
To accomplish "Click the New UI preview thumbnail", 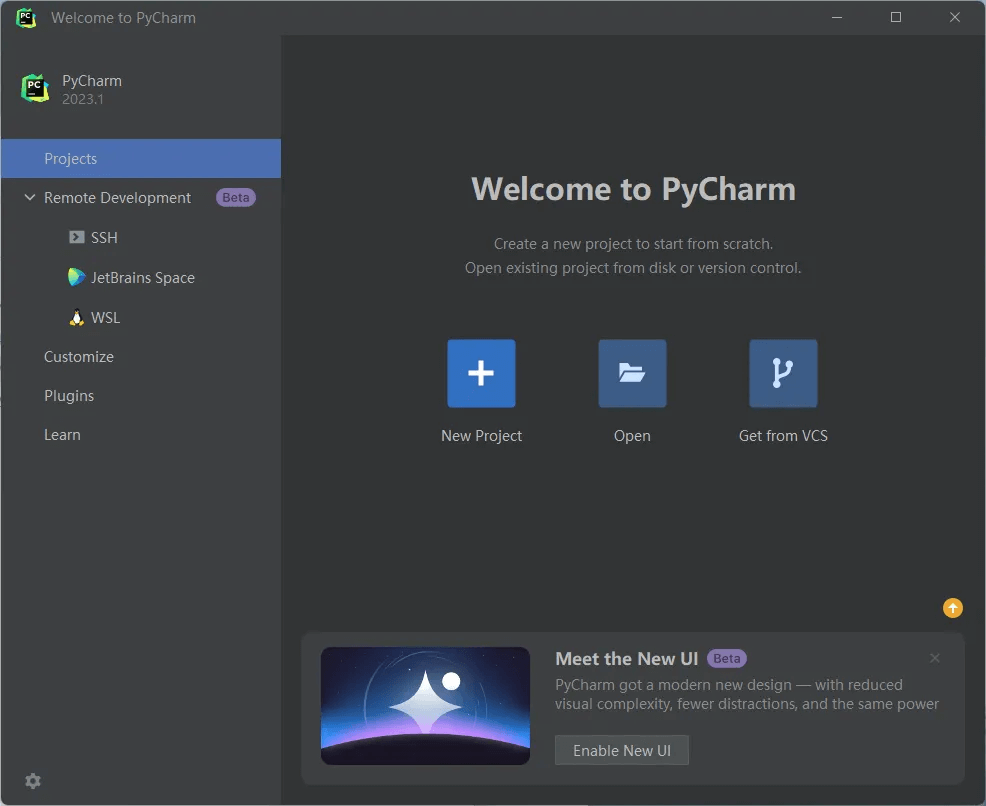I will click(x=425, y=705).
